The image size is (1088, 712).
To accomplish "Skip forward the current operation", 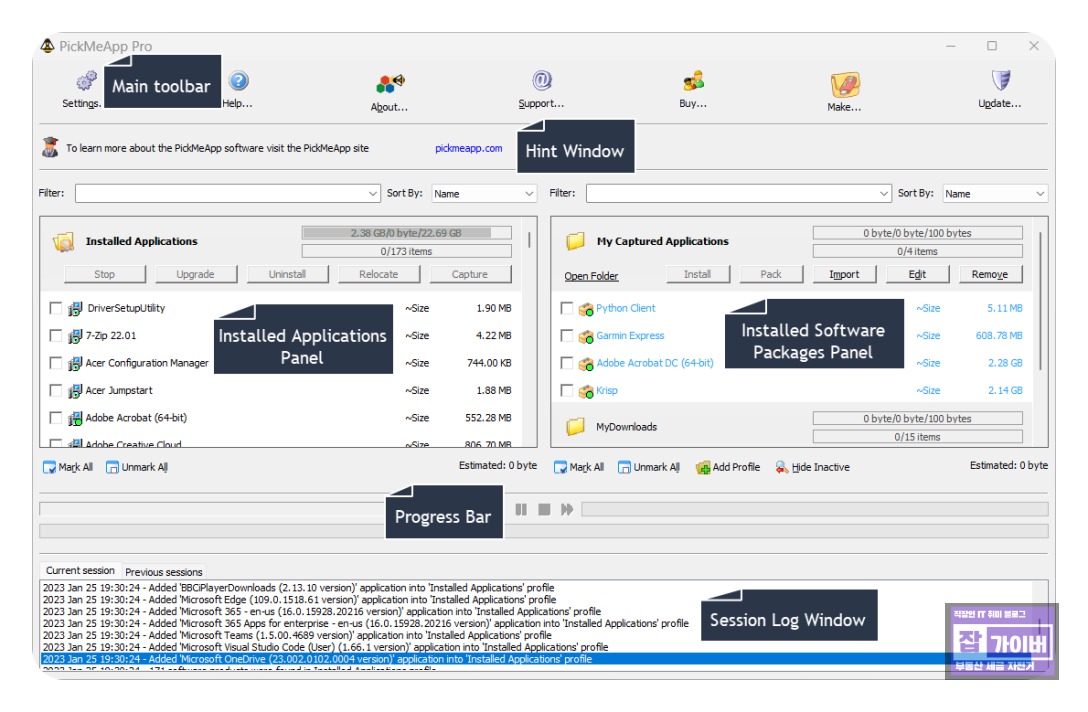I will pyautogui.click(x=567, y=509).
